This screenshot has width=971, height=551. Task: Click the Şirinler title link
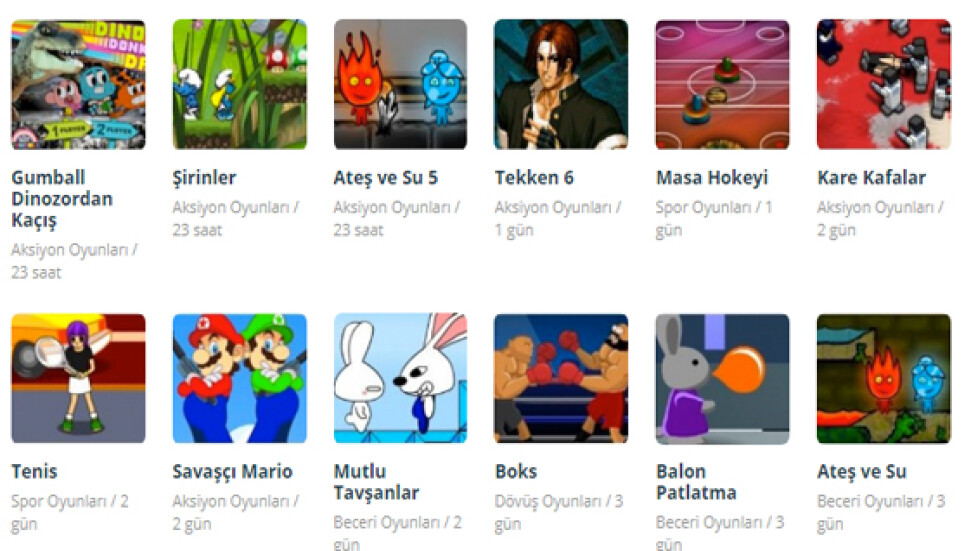204,178
